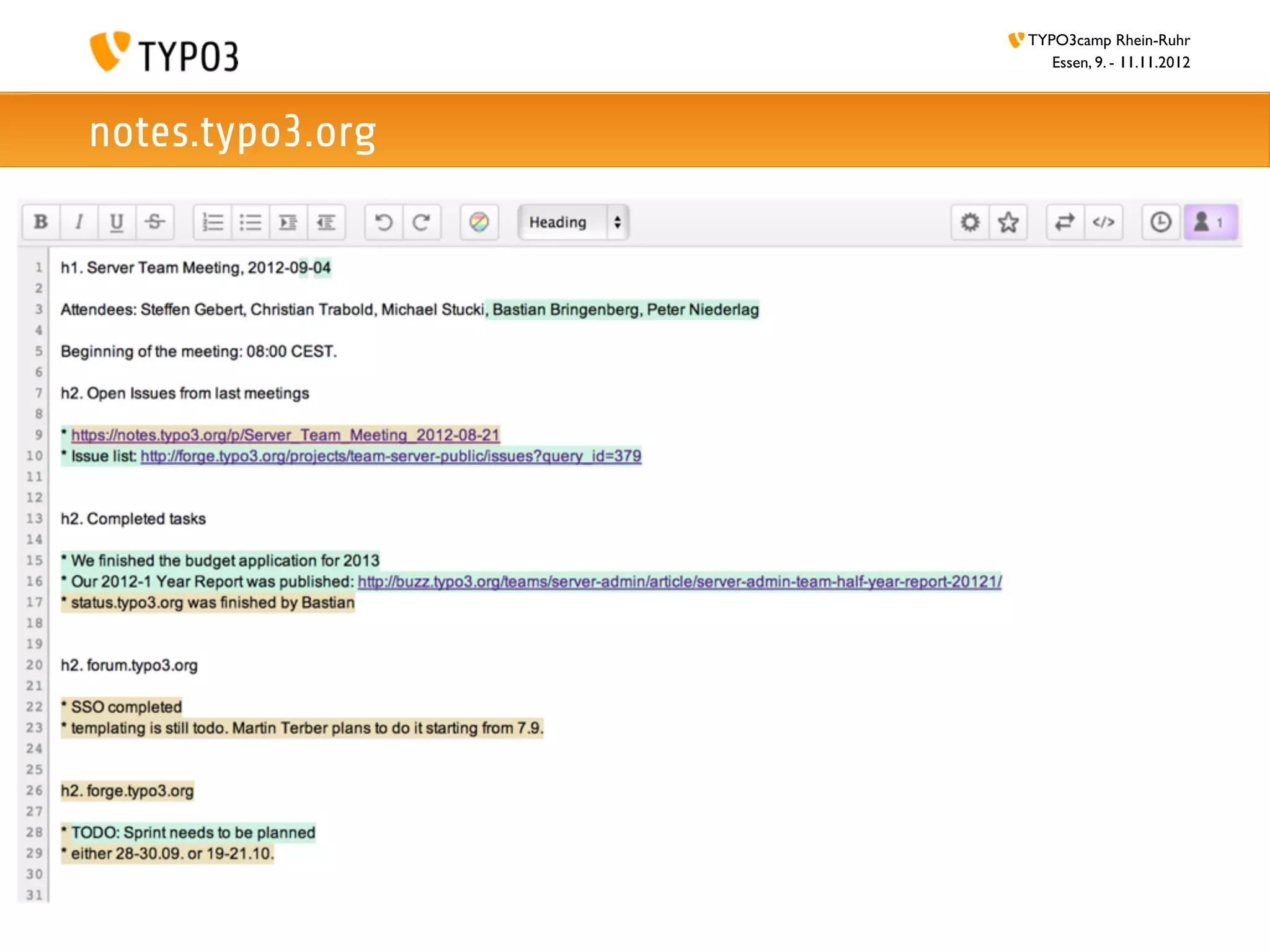
Task: Apply strikethrough formatting
Action: coord(154,222)
